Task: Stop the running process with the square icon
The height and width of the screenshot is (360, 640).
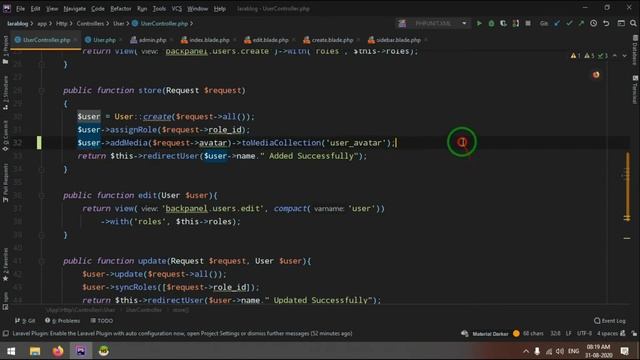Action: point(528,24)
